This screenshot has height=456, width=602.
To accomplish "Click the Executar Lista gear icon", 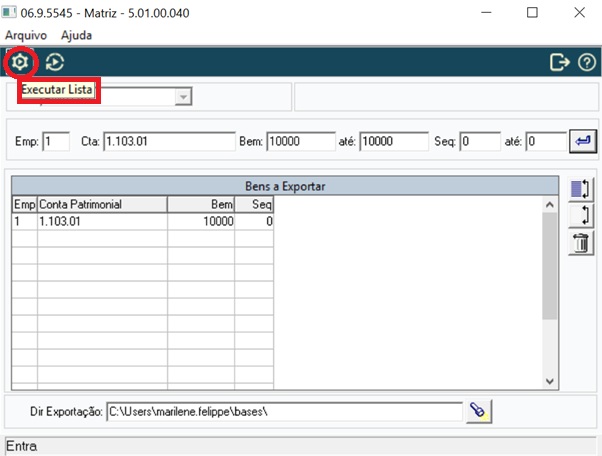I will pyautogui.click(x=20, y=62).
